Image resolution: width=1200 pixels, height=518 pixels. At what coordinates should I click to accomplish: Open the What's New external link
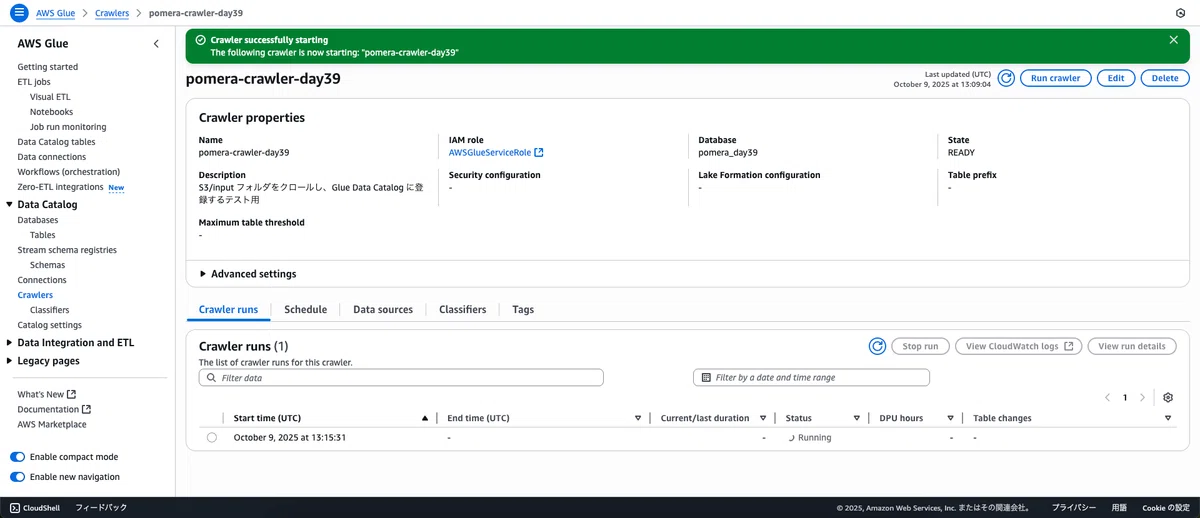point(46,394)
